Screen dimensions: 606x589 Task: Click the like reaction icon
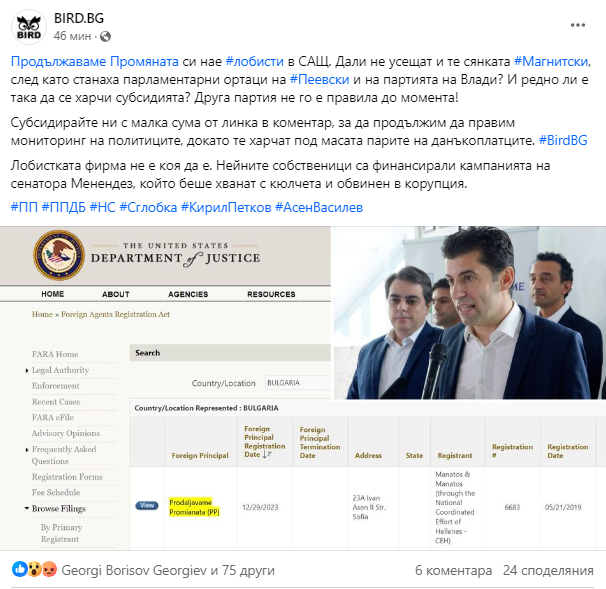(x=19, y=569)
